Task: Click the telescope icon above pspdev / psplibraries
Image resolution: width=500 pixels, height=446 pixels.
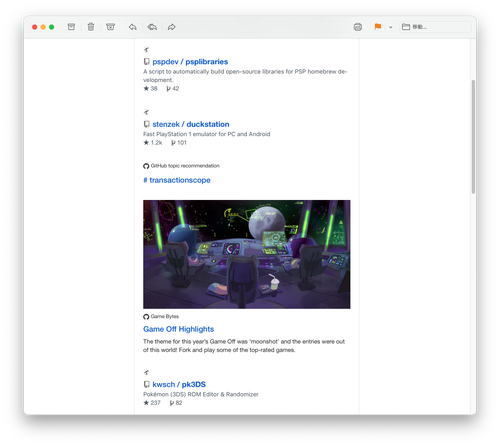Action: pyautogui.click(x=146, y=50)
